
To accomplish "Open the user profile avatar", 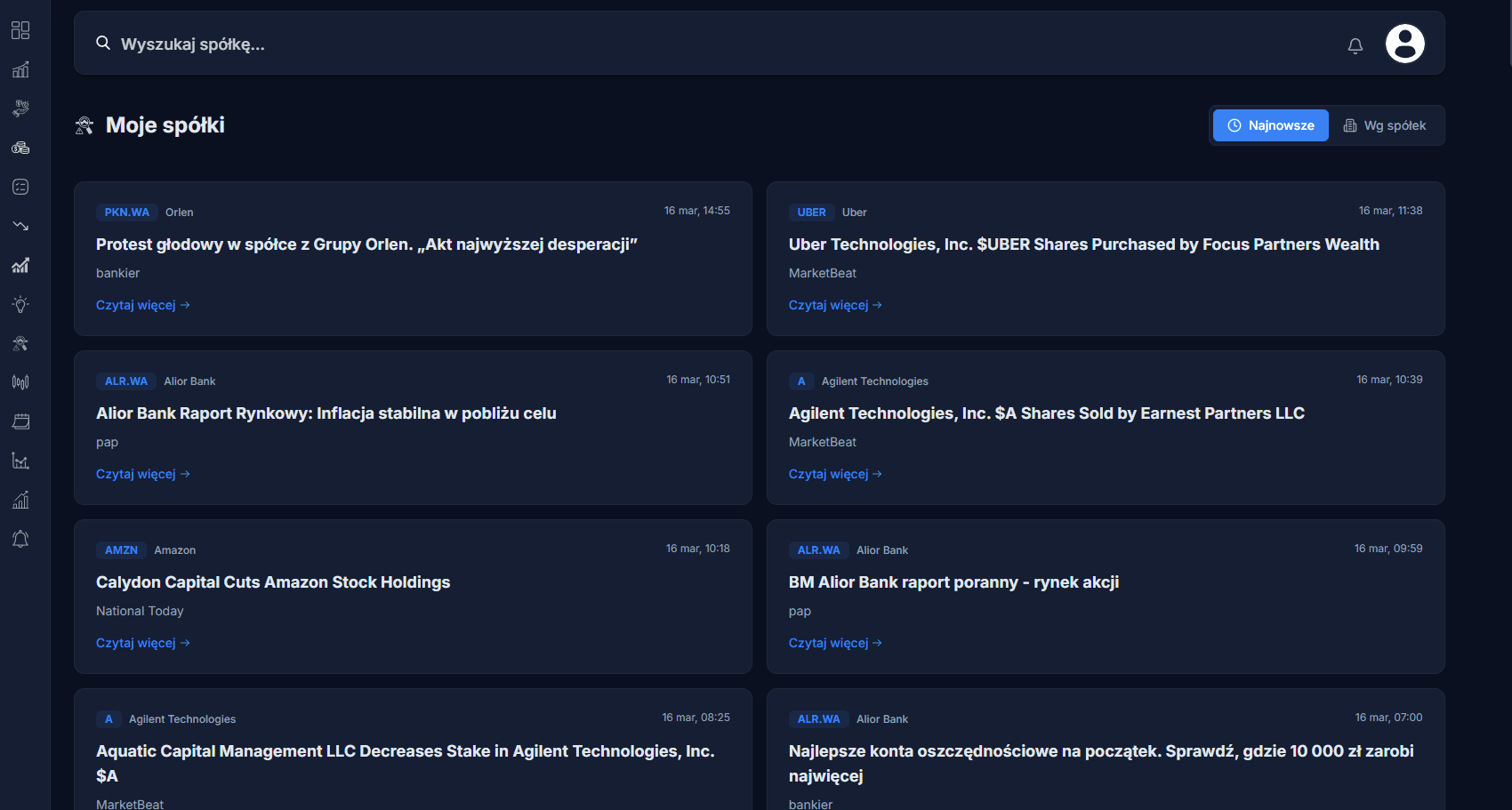I will coord(1404,44).
